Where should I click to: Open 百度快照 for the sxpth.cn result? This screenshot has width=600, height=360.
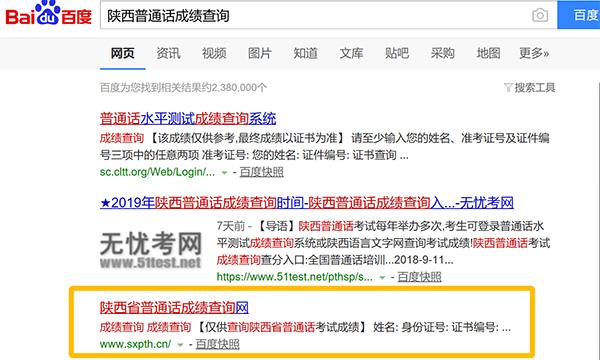(217, 344)
